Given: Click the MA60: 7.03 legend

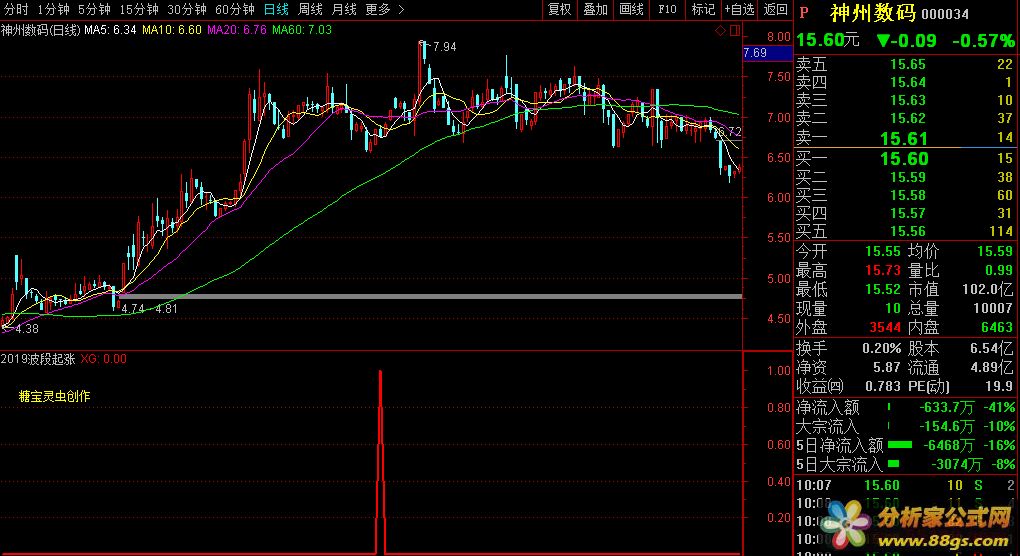Looking at the screenshot, I should coord(302,30).
